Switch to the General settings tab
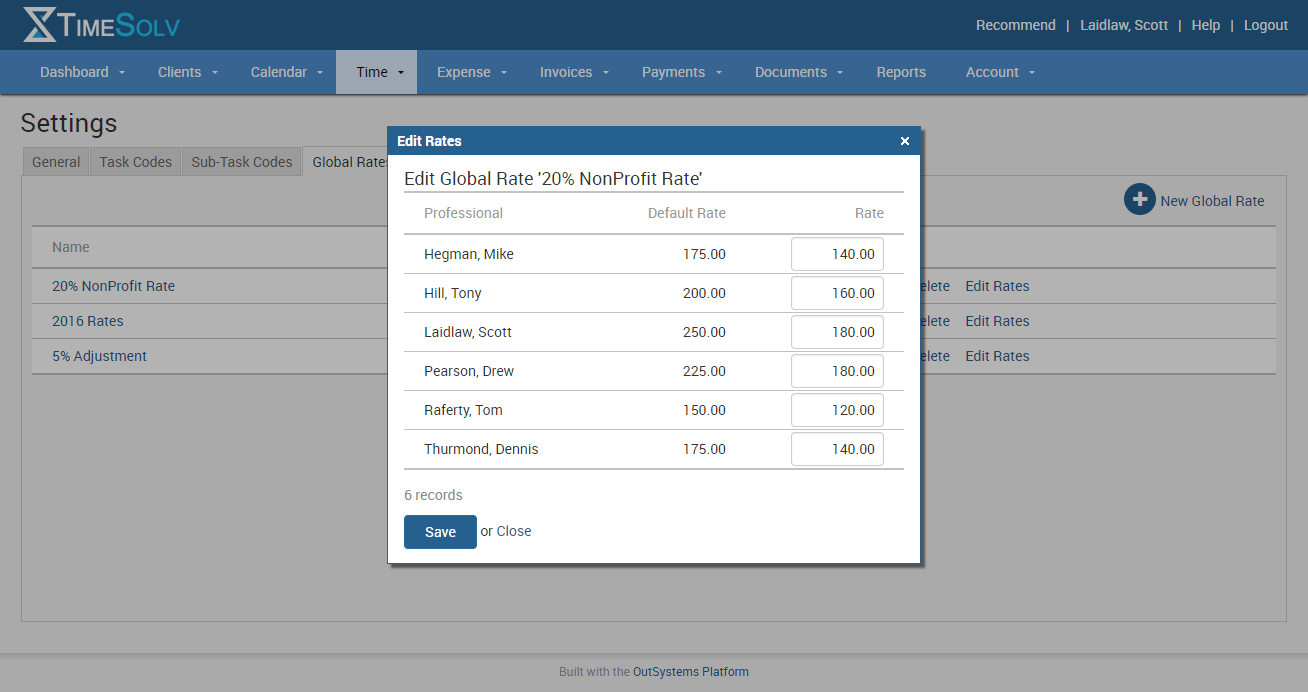This screenshot has height=692, width=1308. point(56,162)
